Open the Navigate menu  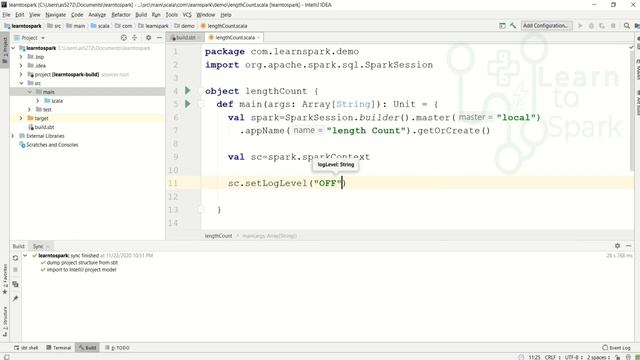tap(56, 15)
